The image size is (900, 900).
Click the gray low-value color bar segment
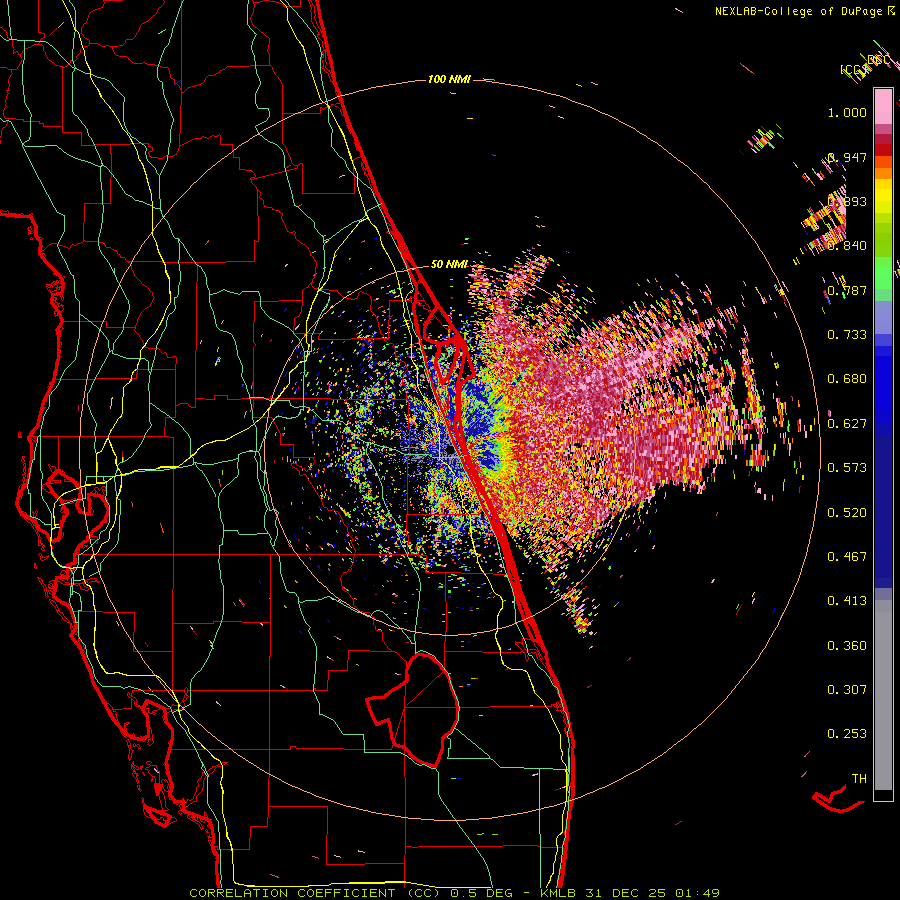tap(883, 695)
